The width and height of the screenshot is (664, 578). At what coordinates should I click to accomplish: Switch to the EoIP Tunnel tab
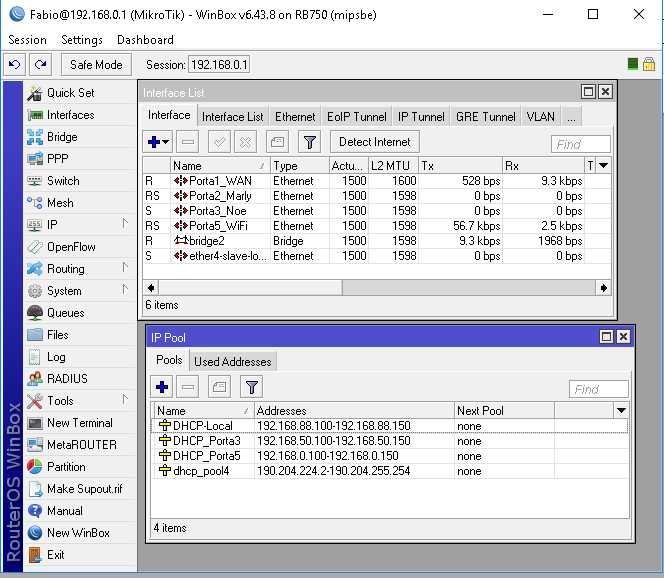(x=357, y=117)
